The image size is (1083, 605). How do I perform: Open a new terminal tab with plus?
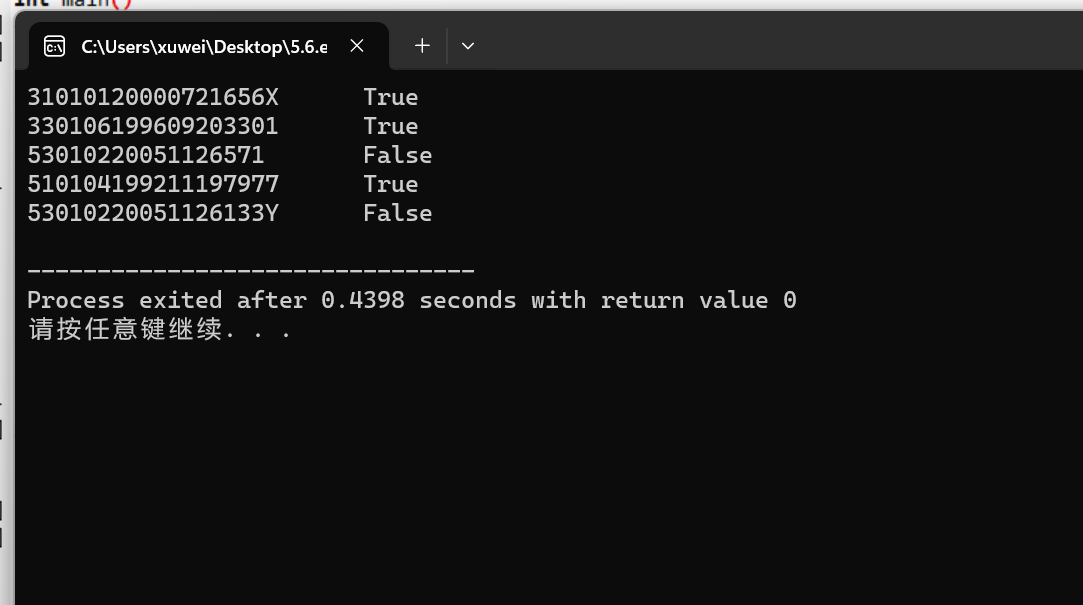tap(422, 46)
